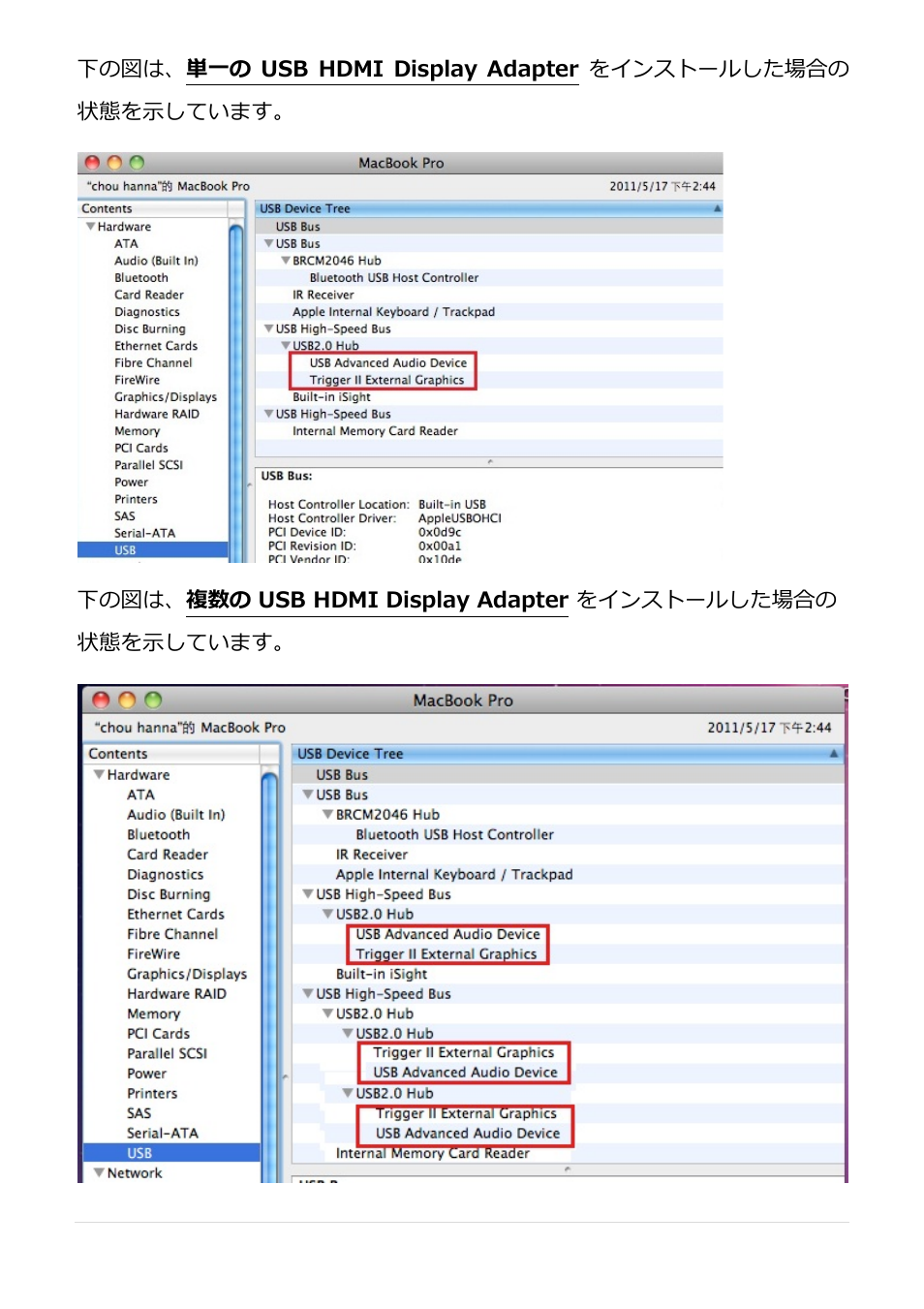Click the yellow minimize button of lower window
Image resolution: width=924 pixels, height=1309 pixels.
pyautogui.click(x=127, y=700)
